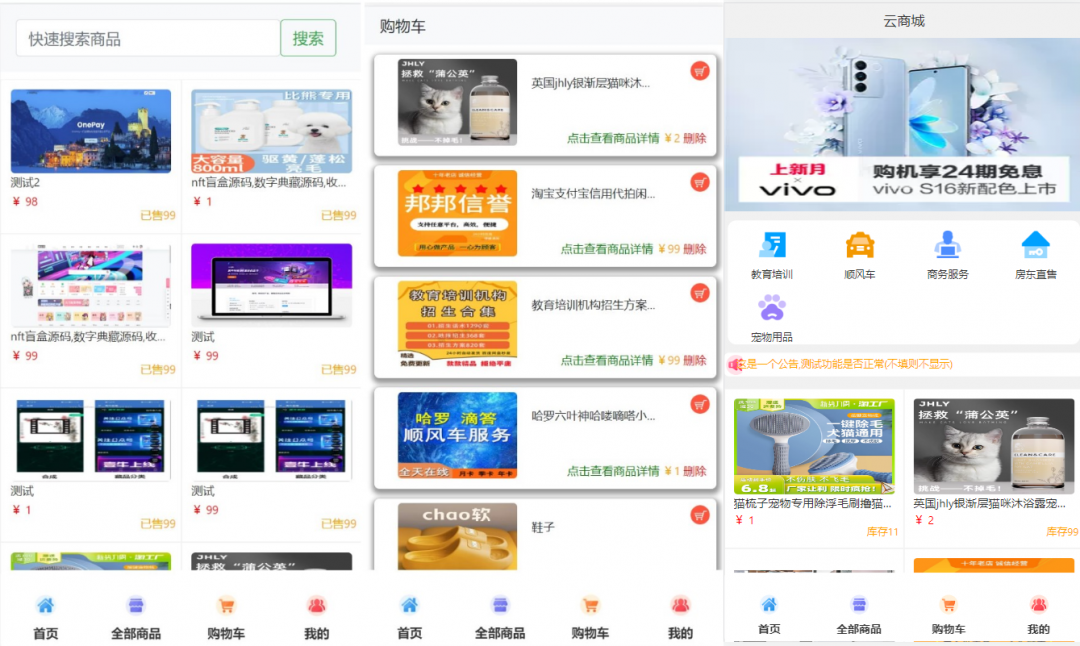The width and height of the screenshot is (1080, 646).
Task: Open the 教育培训 category icon
Action: (771, 246)
